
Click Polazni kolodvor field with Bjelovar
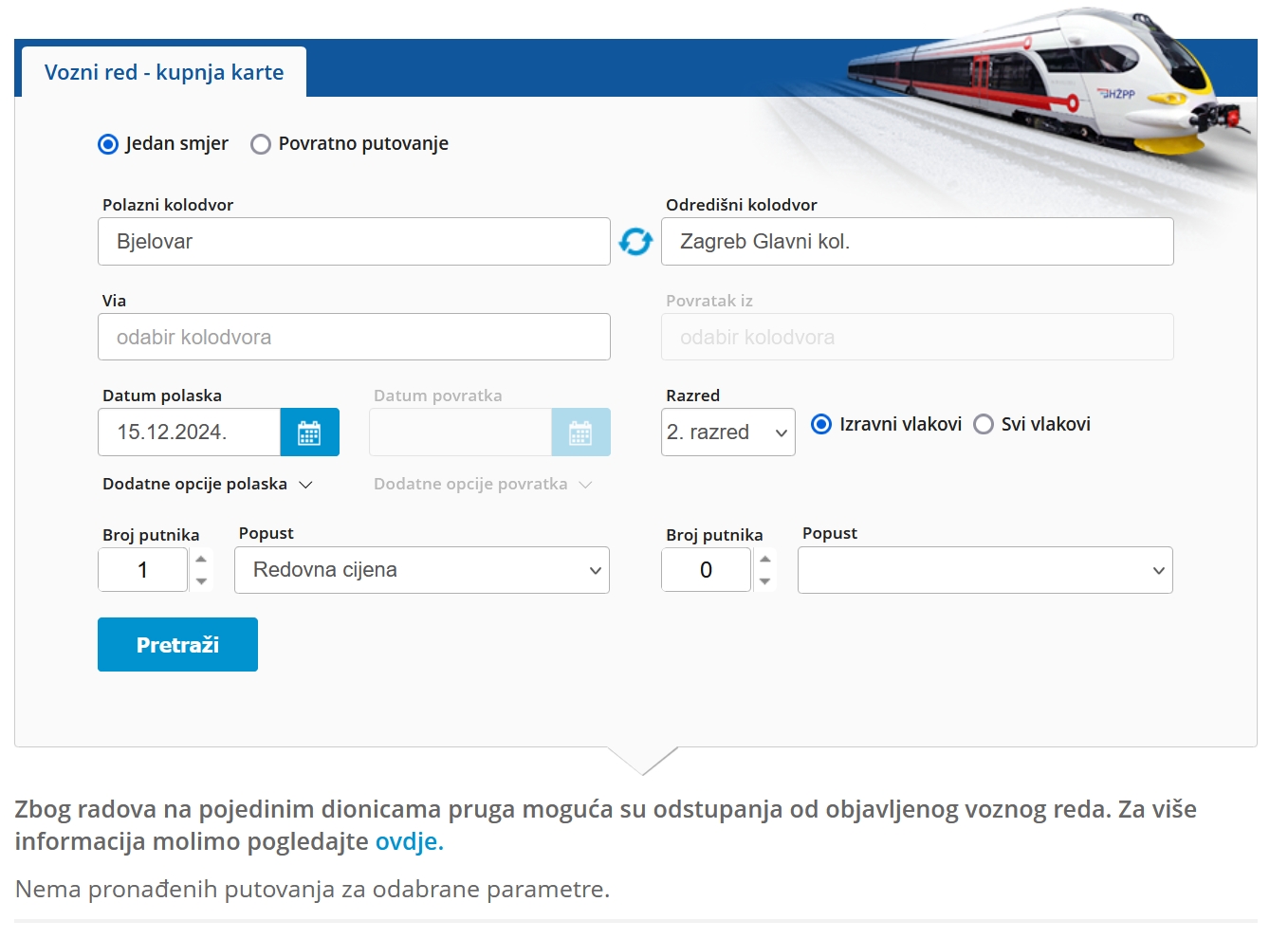354,242
